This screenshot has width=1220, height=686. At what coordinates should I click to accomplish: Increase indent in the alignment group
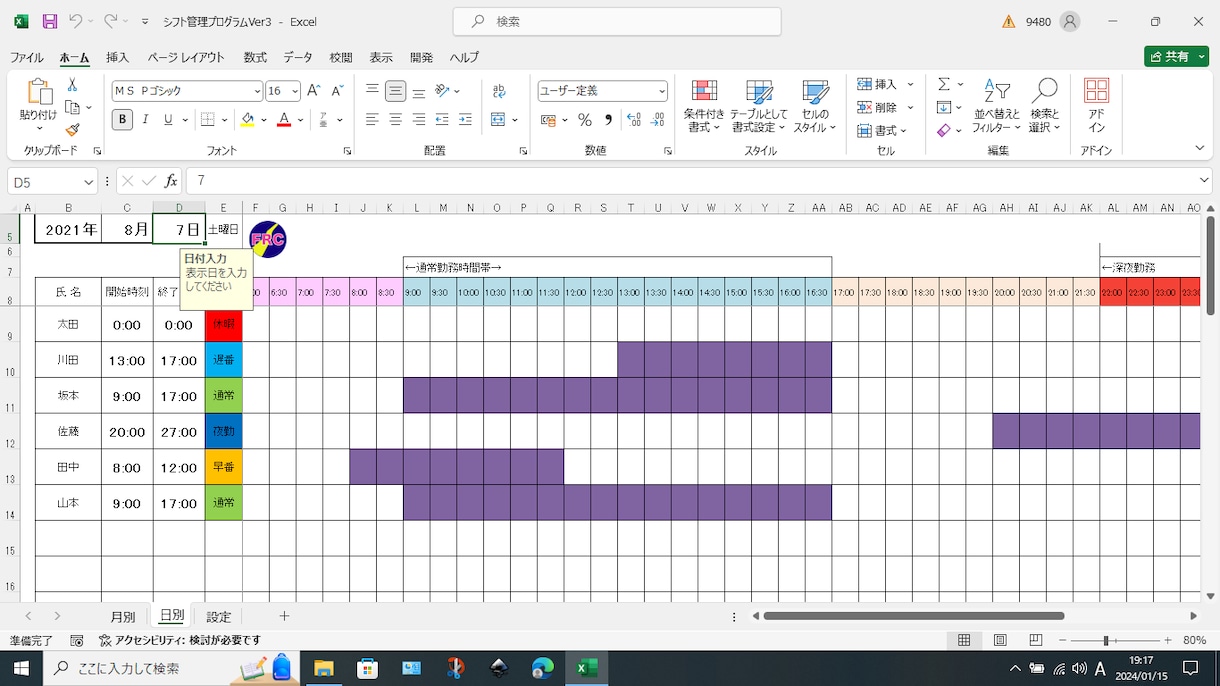(x=465, y=120)
